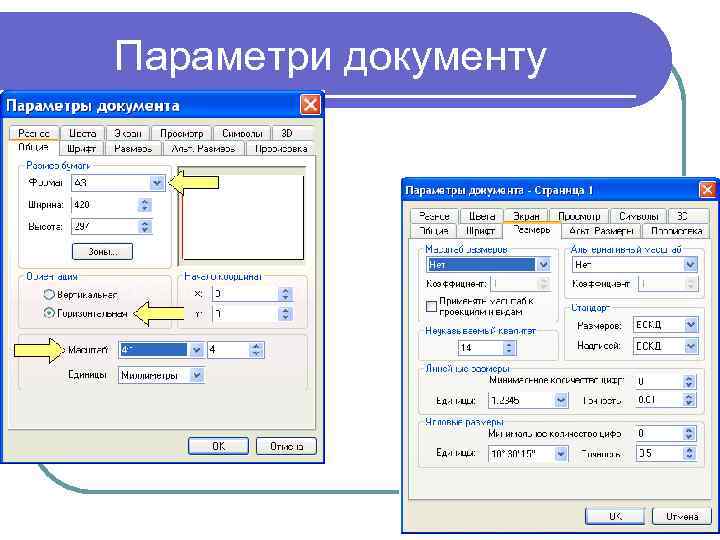The width and height of the screenshot is (720, 540).
Task: Select Размеры tab in left dialog
Action: [133, 148]
